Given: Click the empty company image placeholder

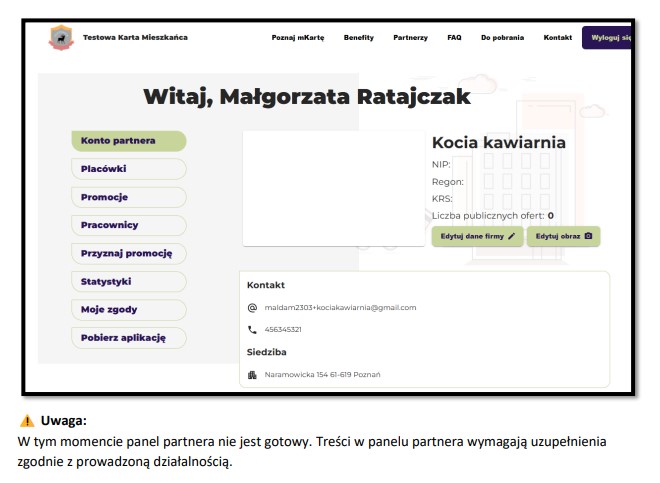Looking at the screenshot, I should pyautogui.click(x=333, y=188).
